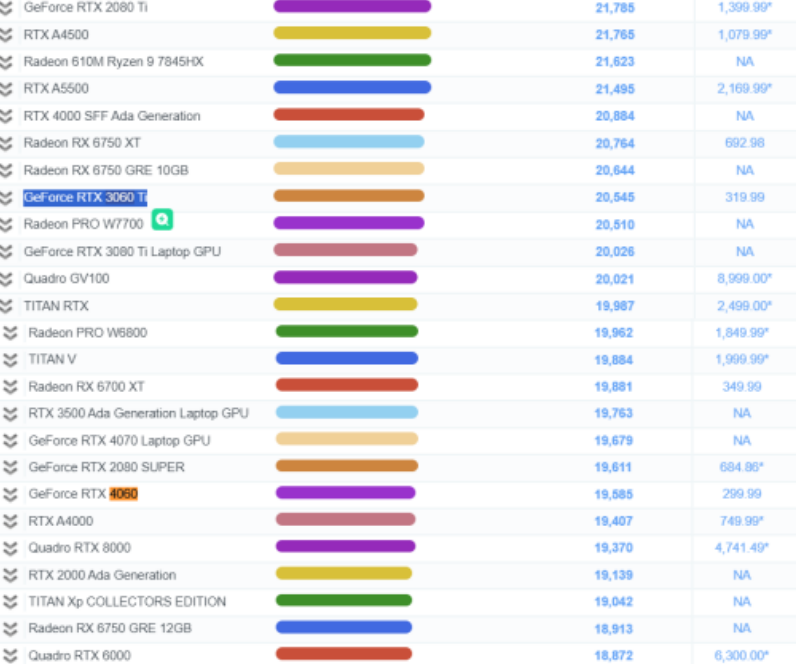Expand the GeForce RTX 3060 Ti row chevron
799x664 pixels.
pyautogui.click(x=6, y=197)
